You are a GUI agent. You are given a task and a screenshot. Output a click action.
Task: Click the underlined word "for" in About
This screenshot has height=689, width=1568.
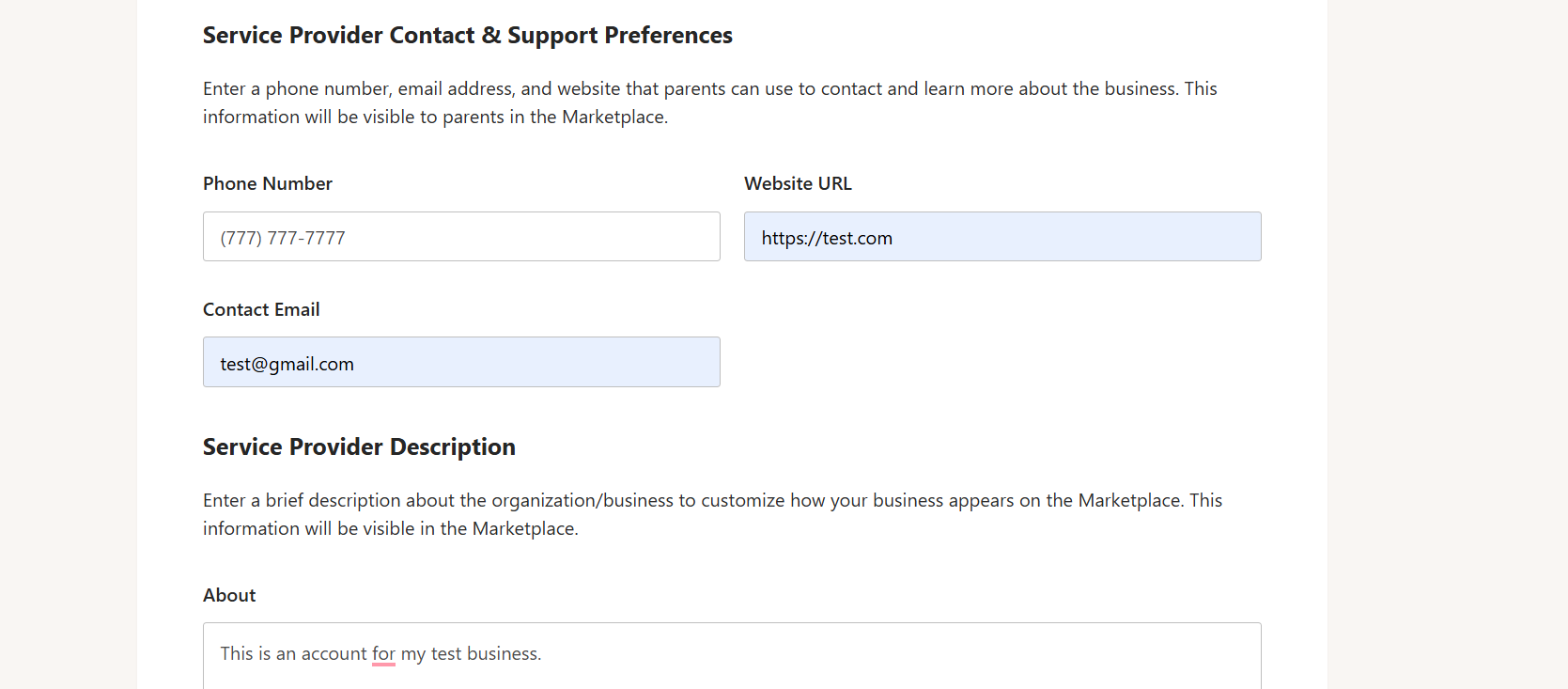pos(383,653)
